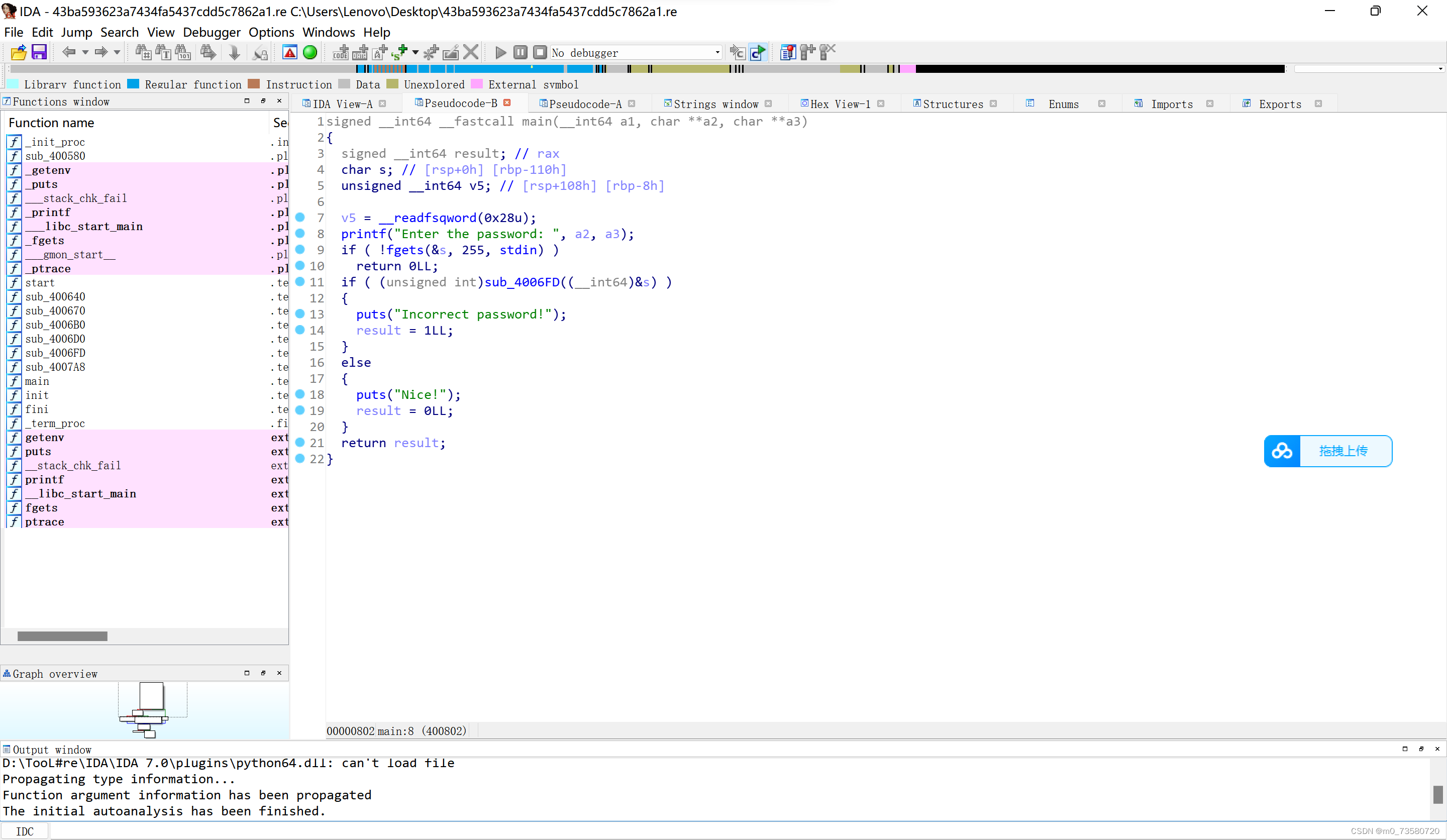The height and width of the screenshot is (840, 1447).
Task: Start the debugger with the Play button
Action: point(500,52)
